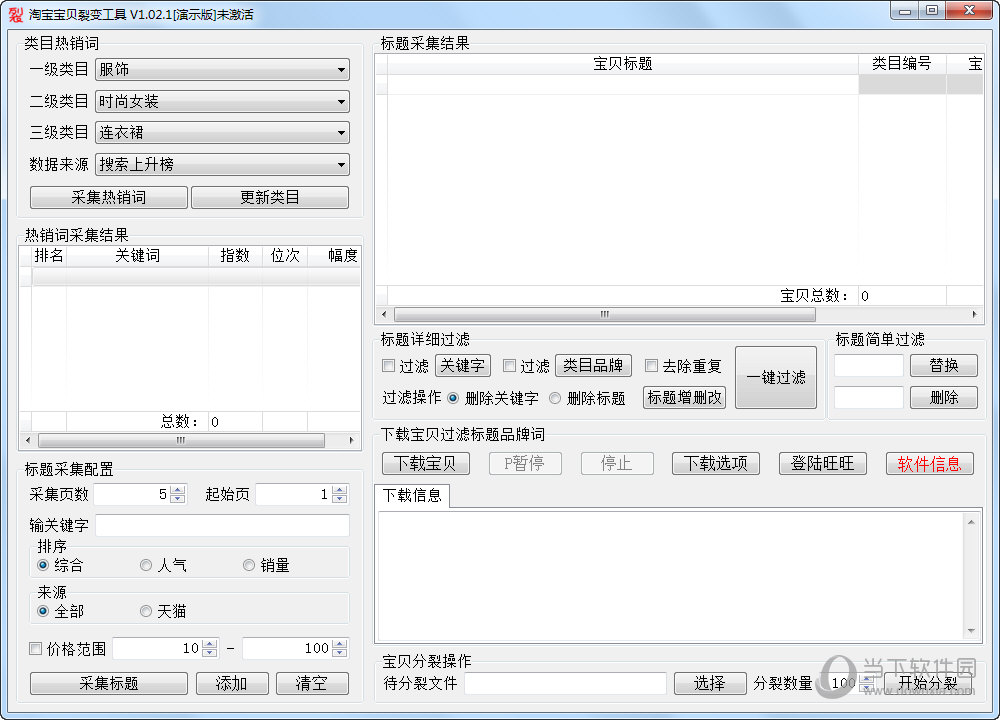Click the 替换 button
Screen dimensions: 1000x720
pos(944,366)
